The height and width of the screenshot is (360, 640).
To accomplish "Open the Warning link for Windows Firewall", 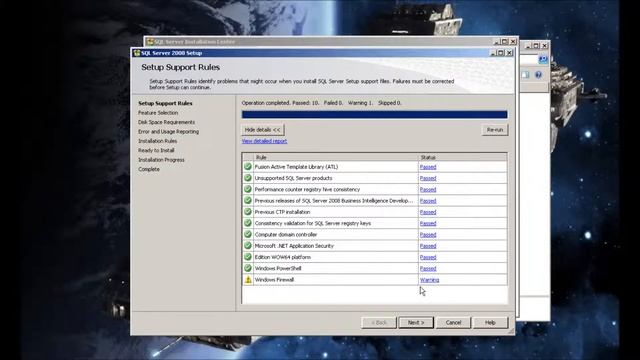I will pyautogui.click(x=429, y=280).
